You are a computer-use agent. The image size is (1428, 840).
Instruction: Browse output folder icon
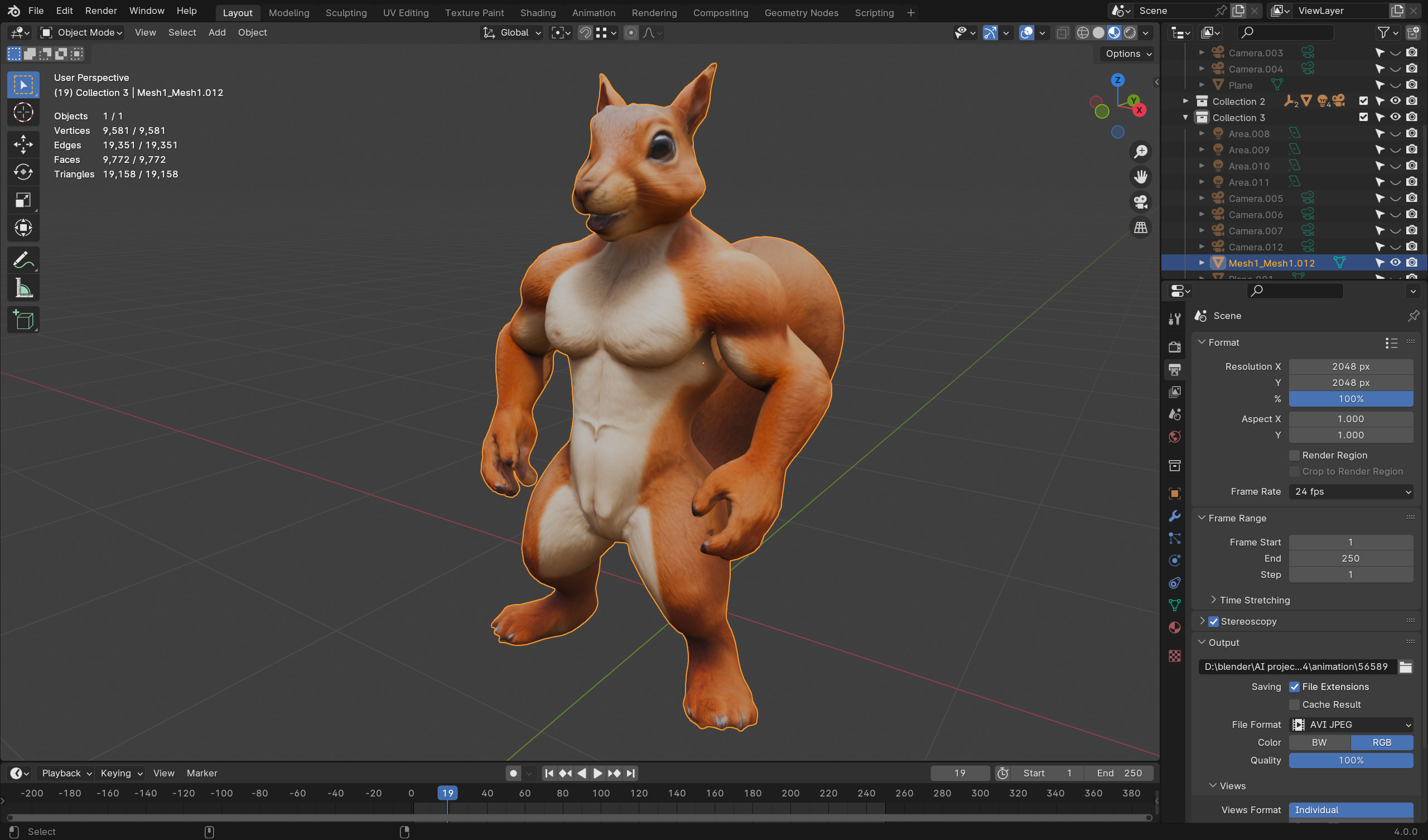click(x=1405, y=667)
